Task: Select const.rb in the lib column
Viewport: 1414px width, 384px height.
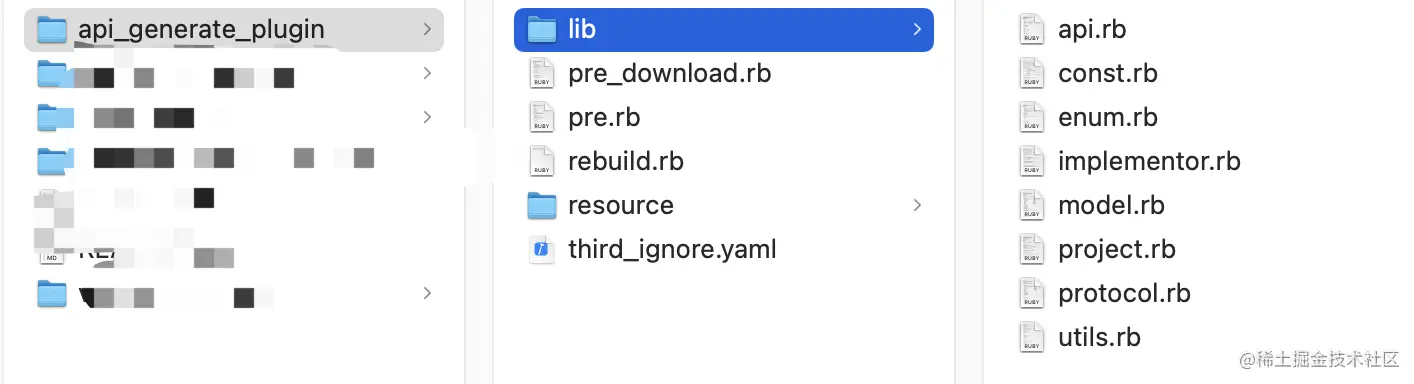Action: (1108, 74)
